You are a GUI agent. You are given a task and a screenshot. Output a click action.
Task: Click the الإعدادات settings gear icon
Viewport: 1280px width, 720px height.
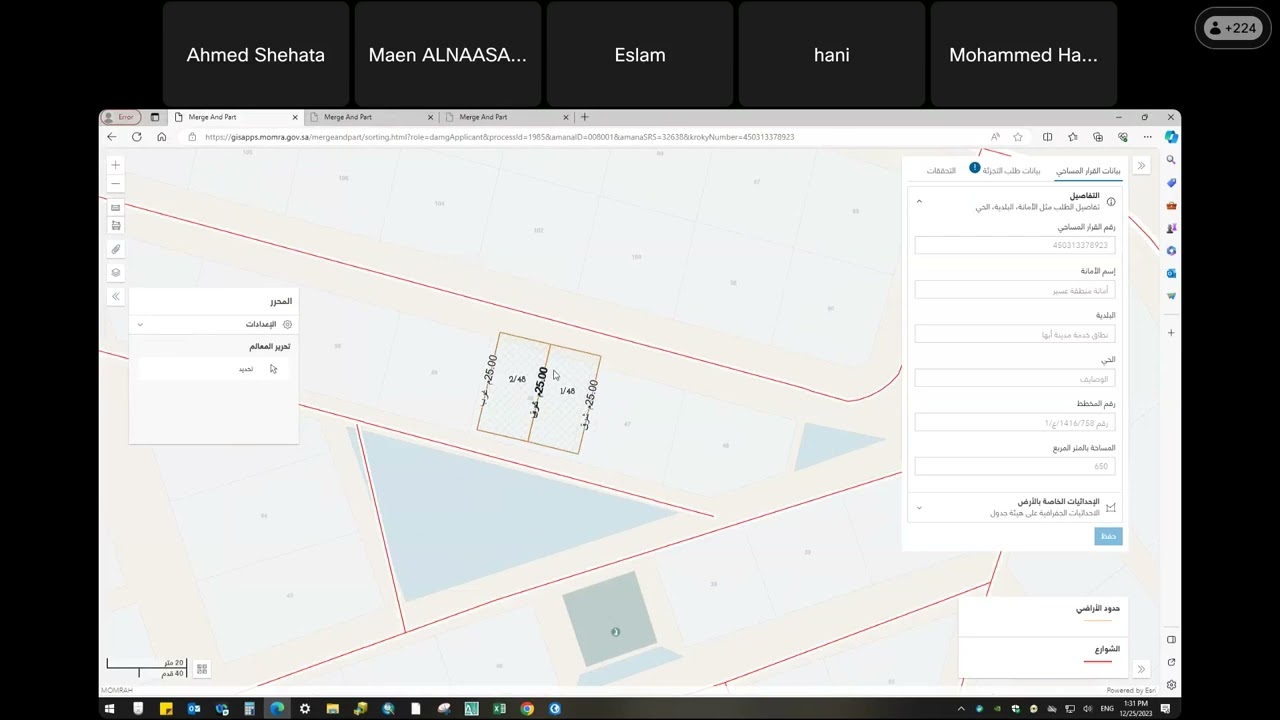(287, 325)
